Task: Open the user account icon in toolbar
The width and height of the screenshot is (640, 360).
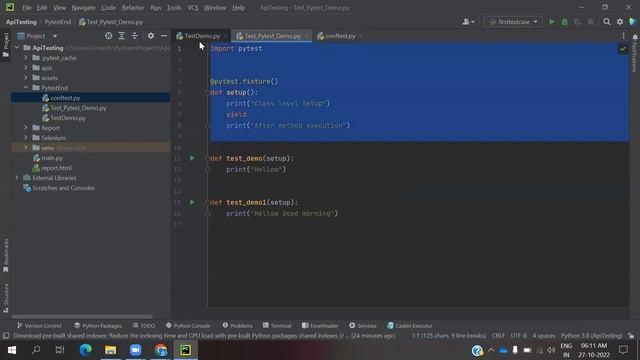Action: click(468, 22)
